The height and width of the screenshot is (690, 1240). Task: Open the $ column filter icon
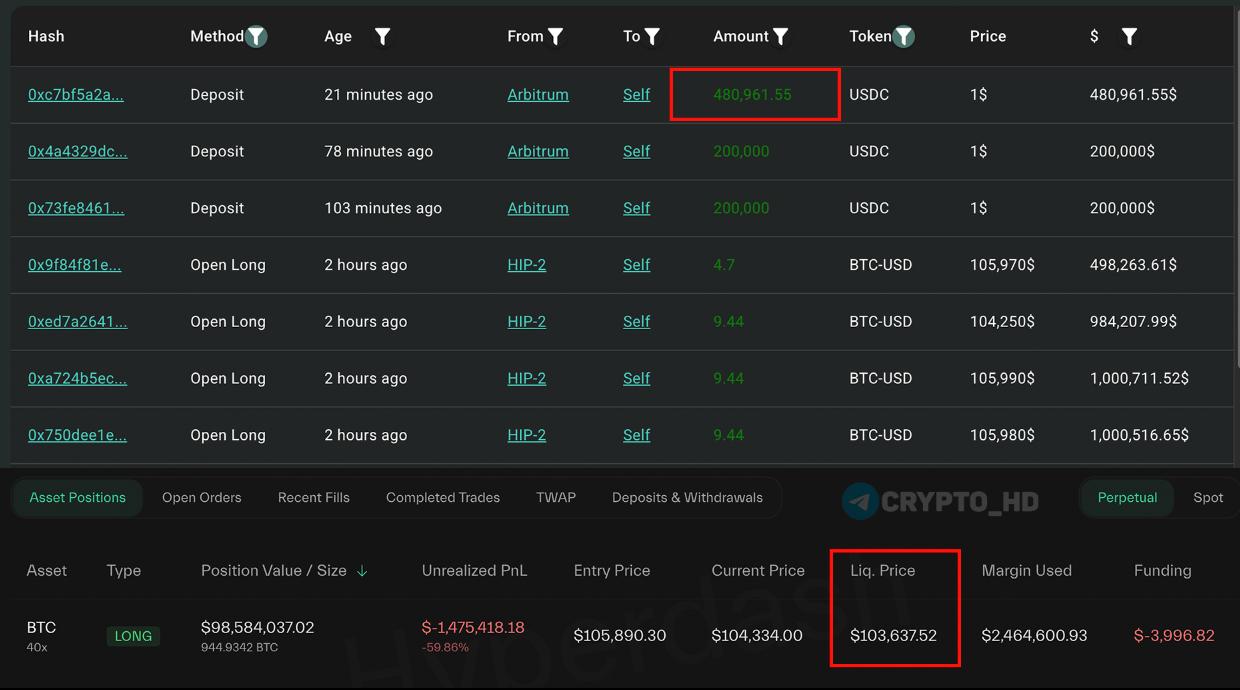click(x=1129, y=37)
